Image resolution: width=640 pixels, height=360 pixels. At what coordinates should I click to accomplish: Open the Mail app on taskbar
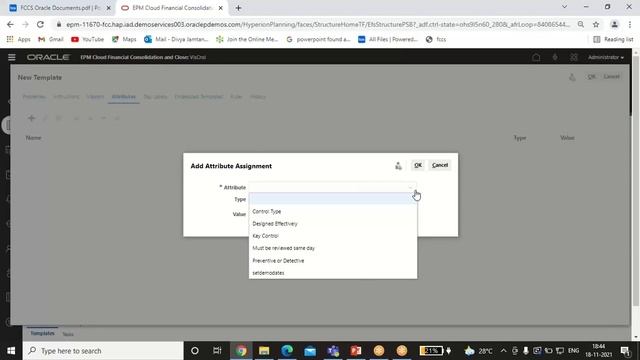point(310,351)
